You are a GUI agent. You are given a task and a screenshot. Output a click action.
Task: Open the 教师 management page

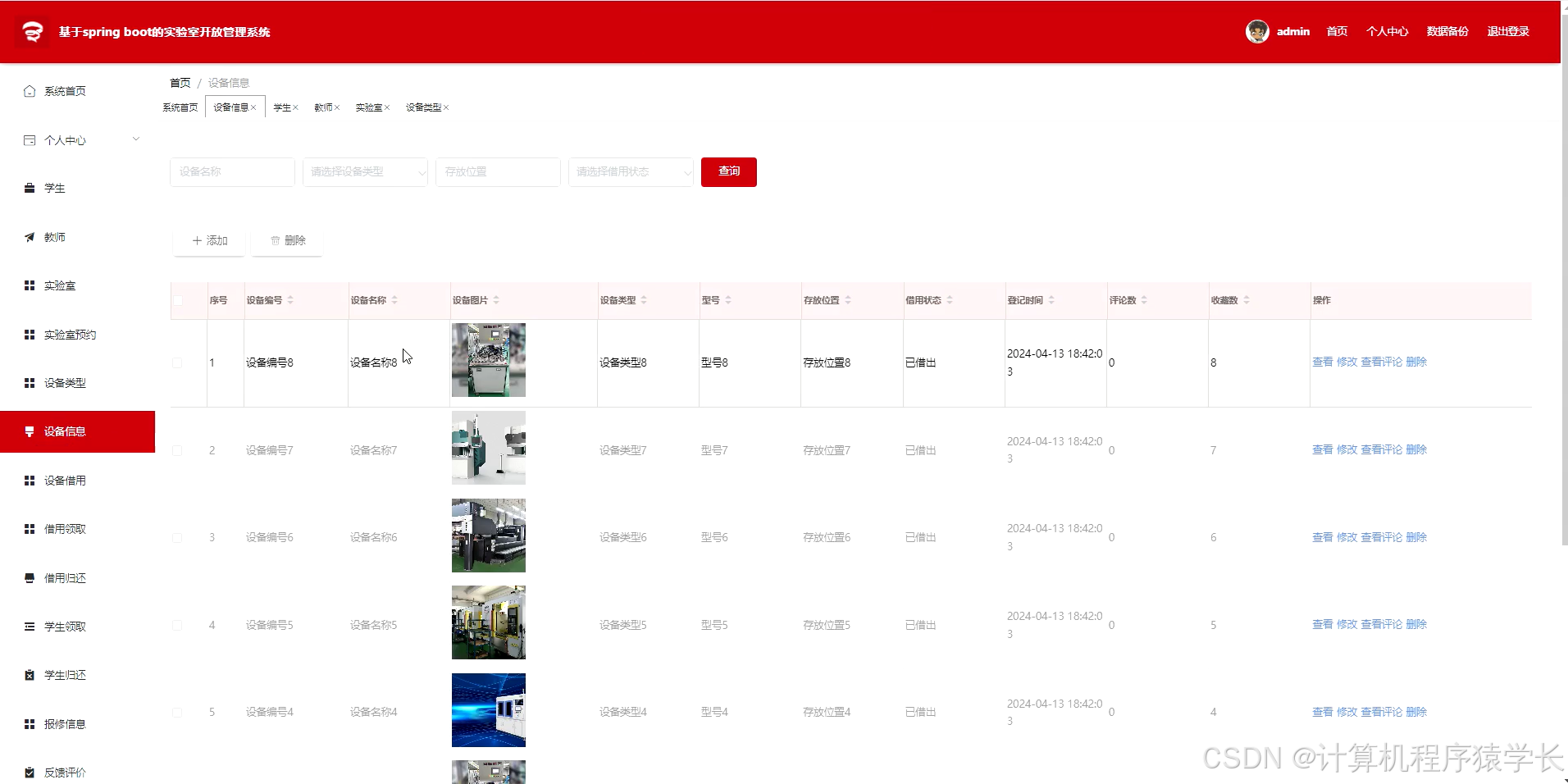(x=55, y=237)
